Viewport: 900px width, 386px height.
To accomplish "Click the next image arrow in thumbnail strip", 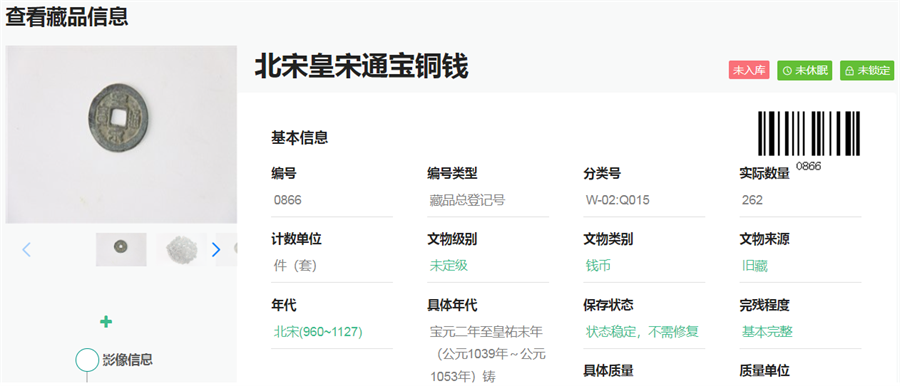I will click(216, 249).
